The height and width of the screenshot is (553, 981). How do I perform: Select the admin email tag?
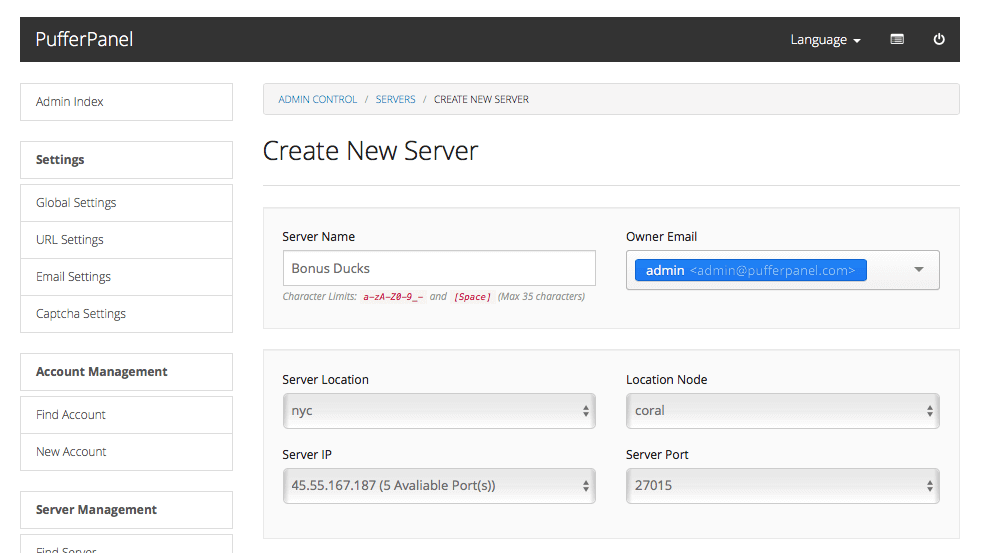(x=750, y=271)
